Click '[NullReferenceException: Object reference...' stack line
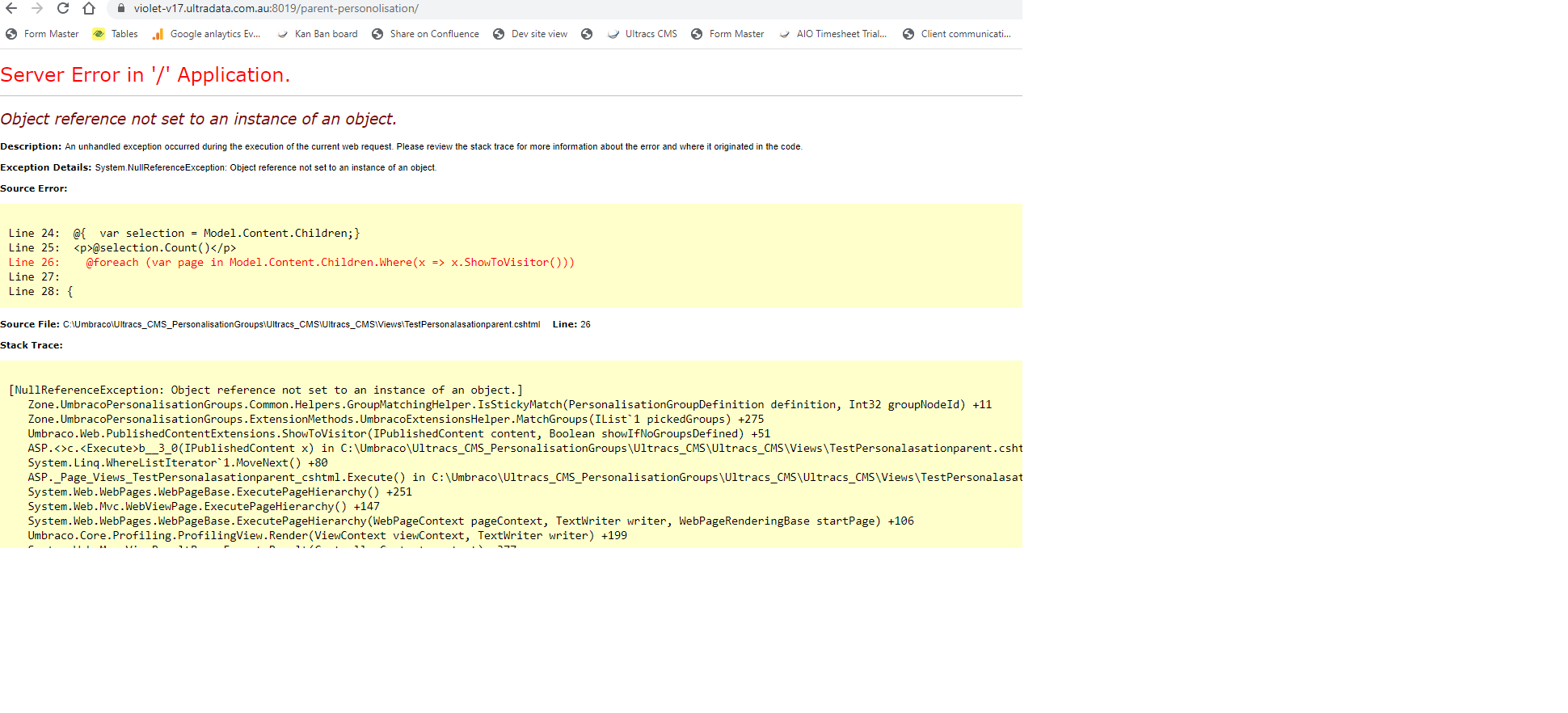 pyautogui.click(x=265, y=390)
